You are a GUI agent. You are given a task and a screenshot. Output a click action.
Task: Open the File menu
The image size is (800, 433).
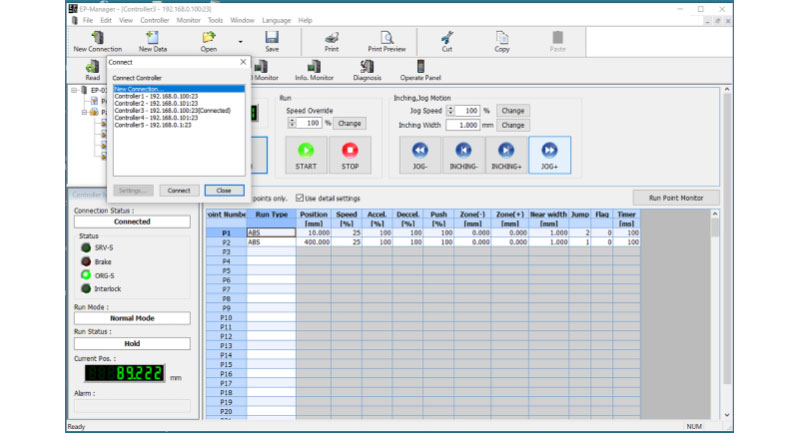(x=88, y=20)
